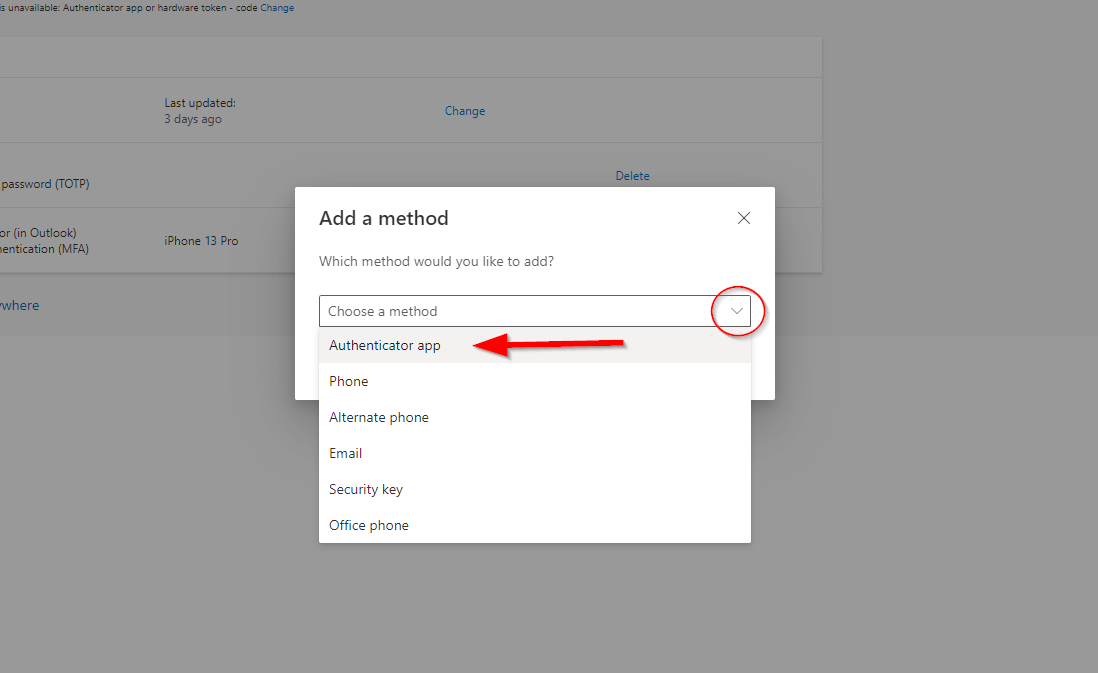Click the Which method would you like prompt
Viewport: 1098px width, 673px height.
click(436, 261)
